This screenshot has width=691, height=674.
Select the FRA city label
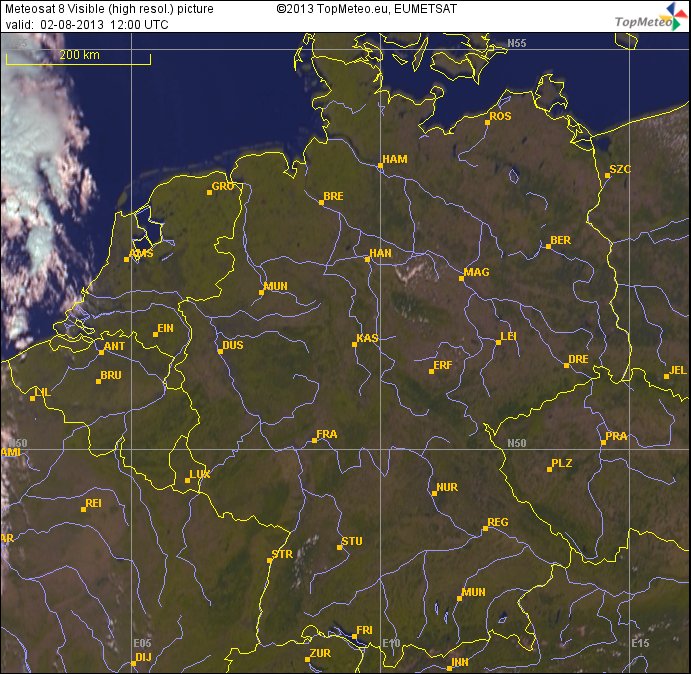point(327,435)
